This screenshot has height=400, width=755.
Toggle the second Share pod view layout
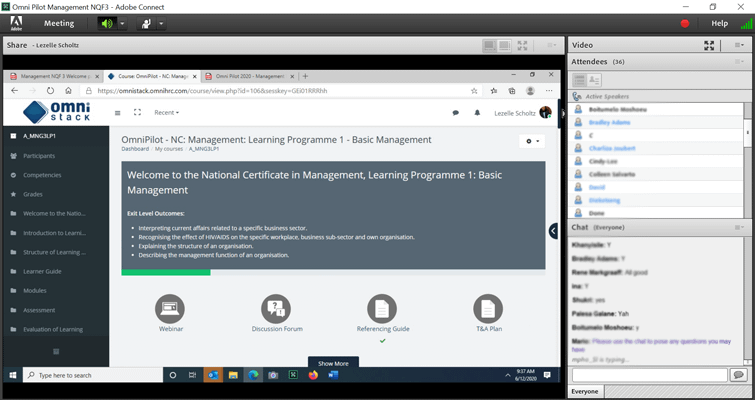(504, 46)
